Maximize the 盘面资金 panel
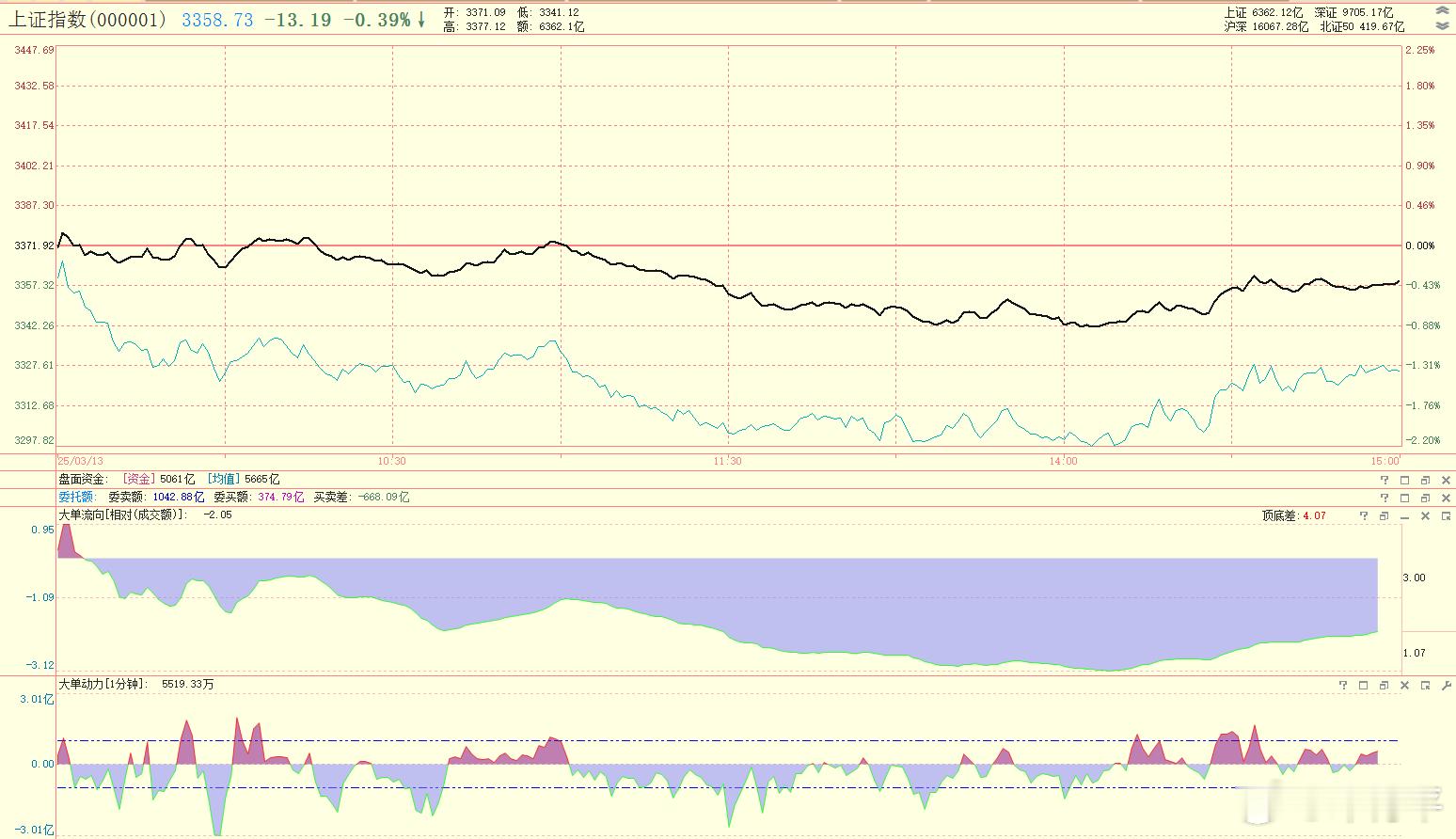The image size is (1456, 839). pyautogui.click(x=1404, y=480)
